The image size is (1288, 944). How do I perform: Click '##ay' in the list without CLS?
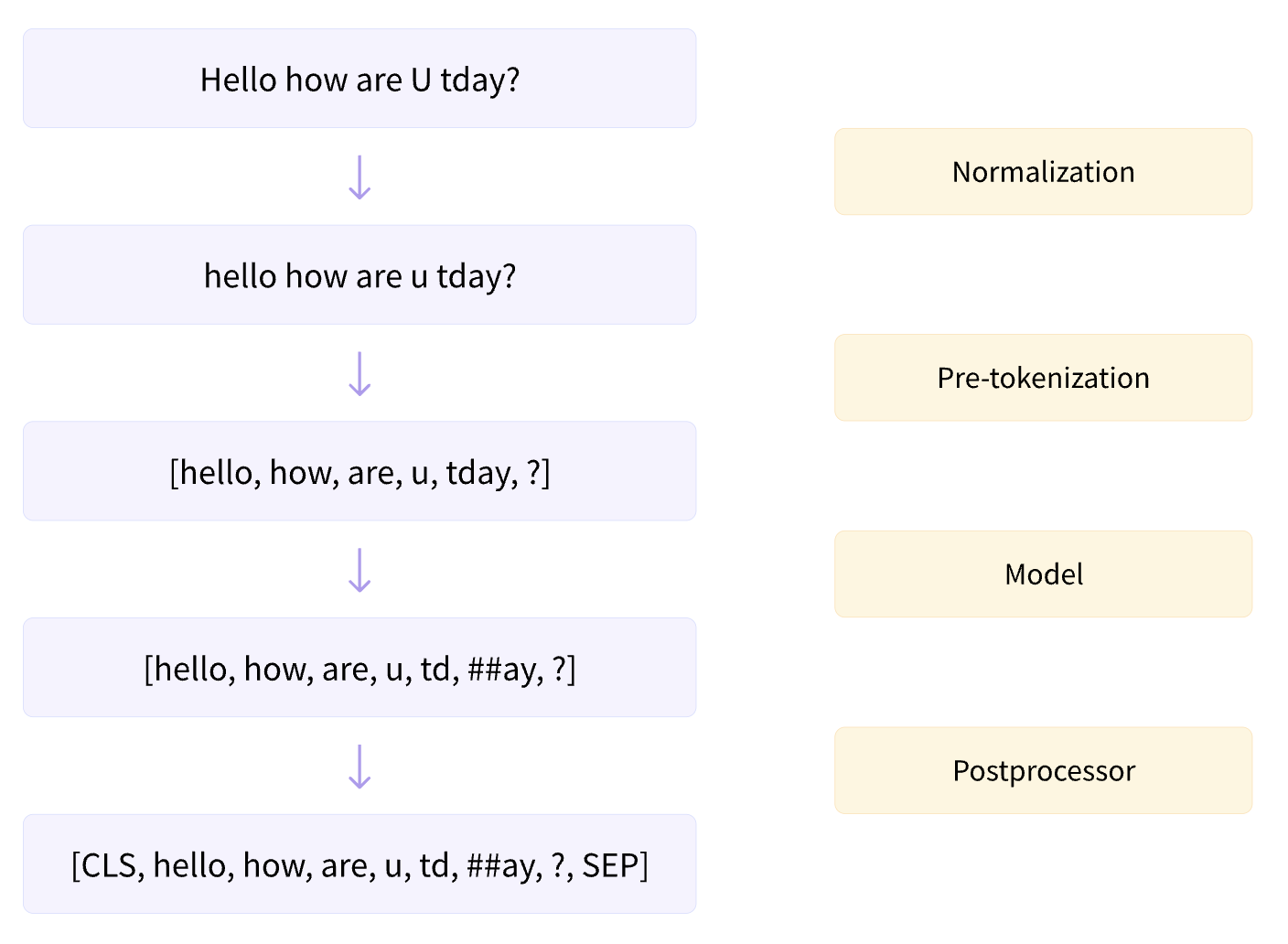[x=501, y=670]
